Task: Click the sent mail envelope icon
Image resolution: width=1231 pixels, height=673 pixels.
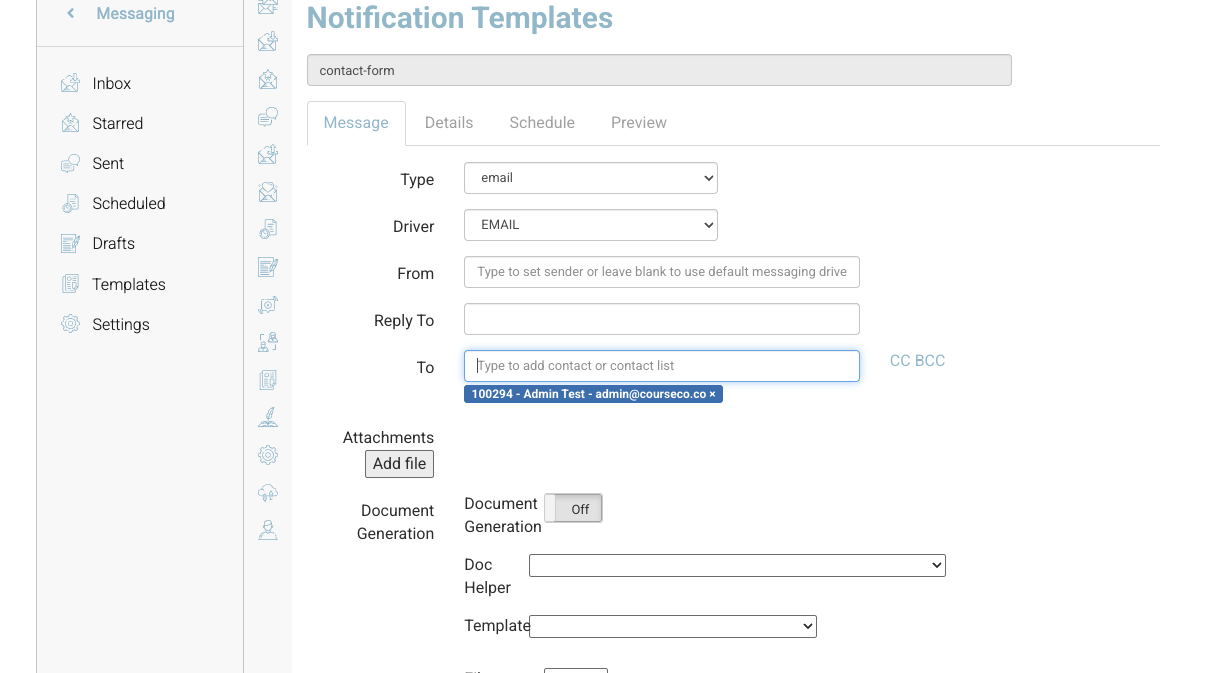Action: (267, 154)
